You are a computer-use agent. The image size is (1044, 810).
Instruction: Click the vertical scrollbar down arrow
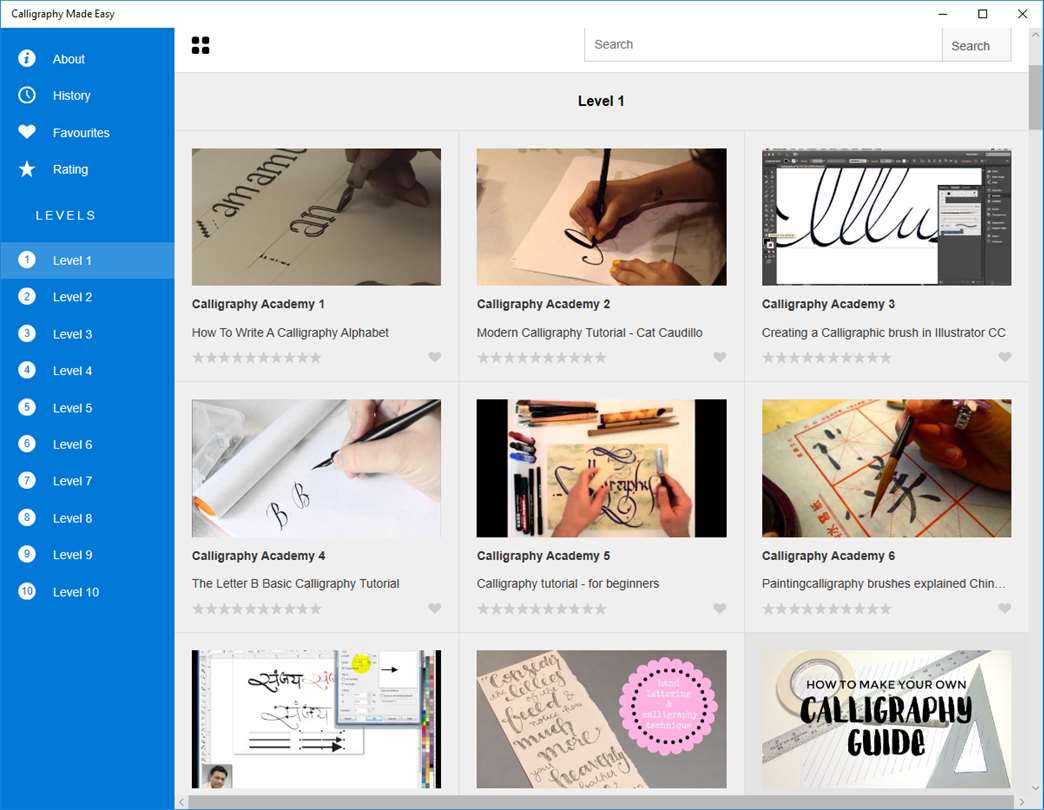click(x=1035, y=788)
